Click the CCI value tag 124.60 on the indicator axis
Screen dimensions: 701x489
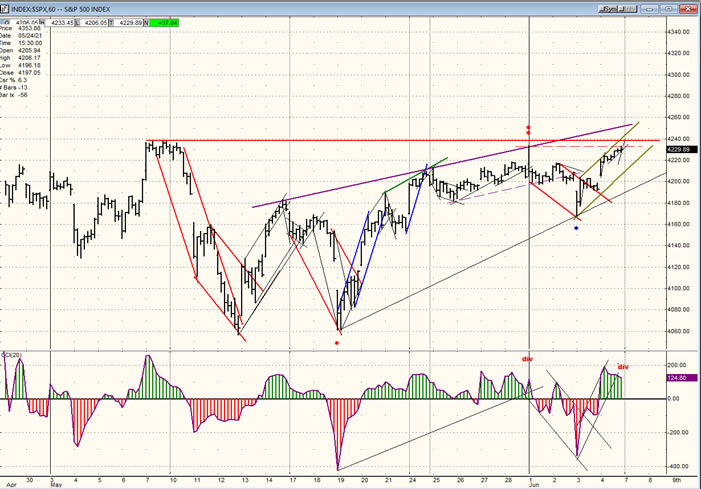pos(677,378)
